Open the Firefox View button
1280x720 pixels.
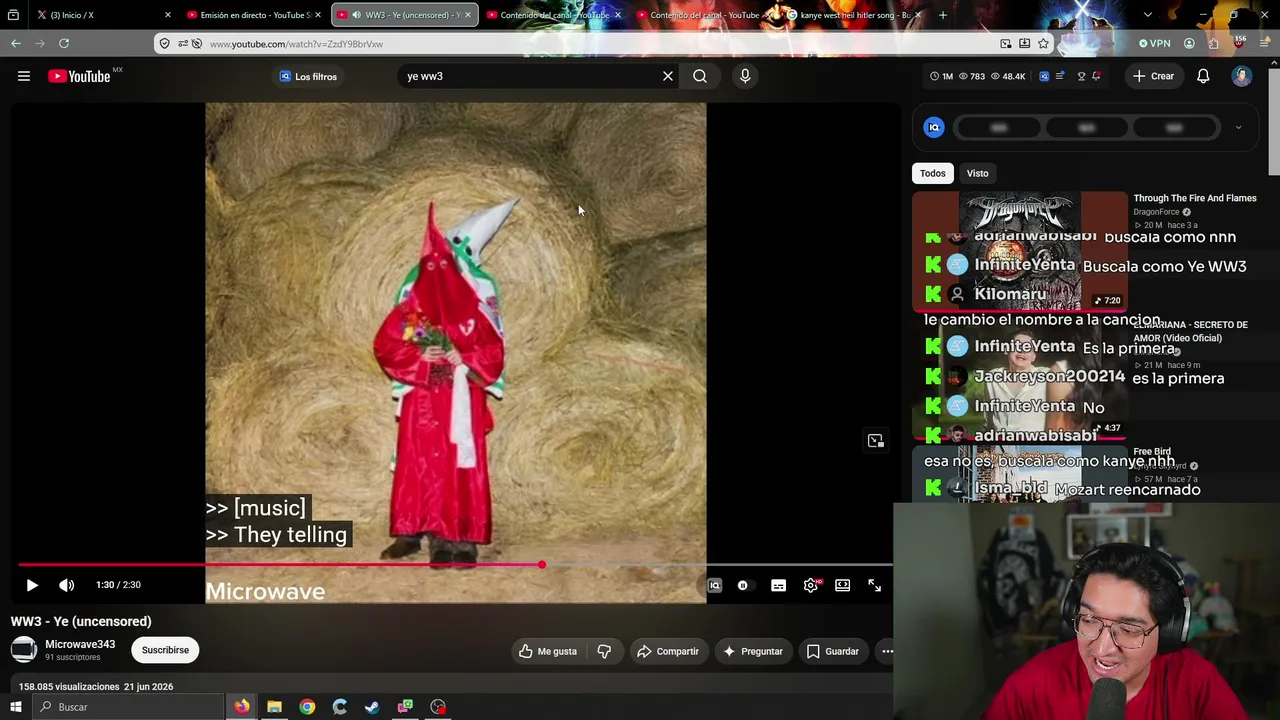point(13,15)
